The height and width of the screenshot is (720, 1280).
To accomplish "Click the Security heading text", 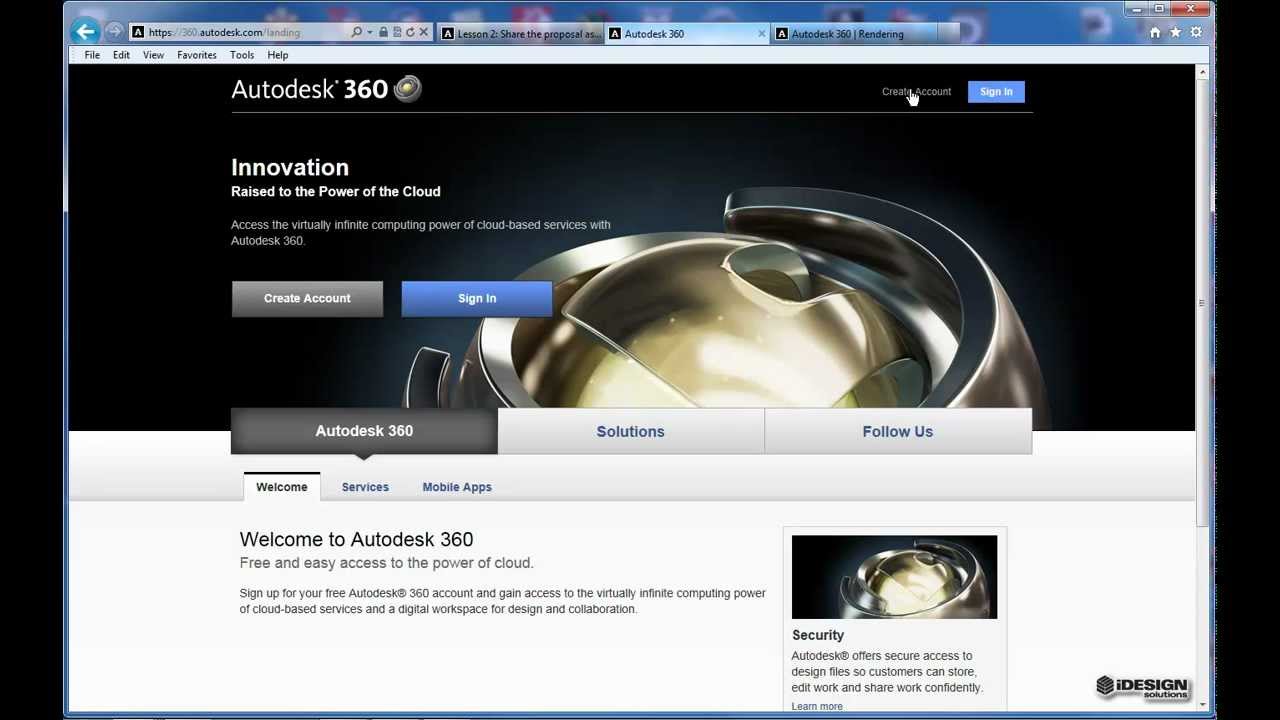I will tap(818, 635).
